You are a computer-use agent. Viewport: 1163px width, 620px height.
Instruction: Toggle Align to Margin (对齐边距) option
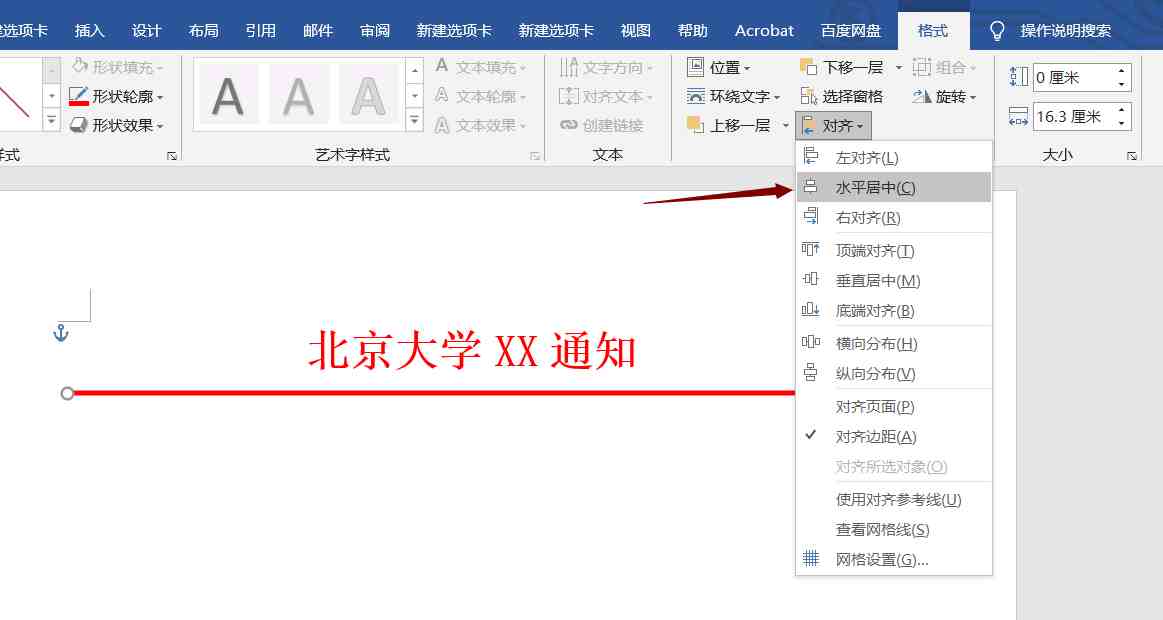click(893, 436)
